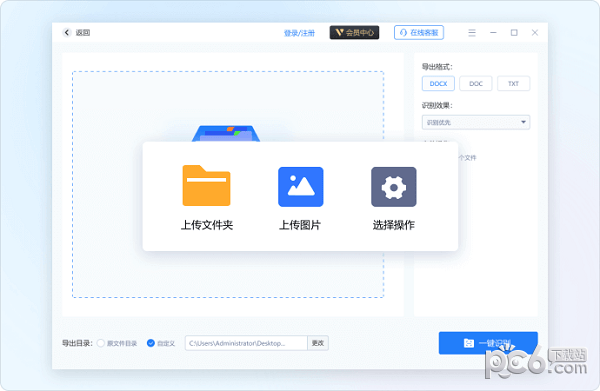The width and height of the screenshot is (600, 391).
Task: Select the original file directory radio
Action: point(101,343)
